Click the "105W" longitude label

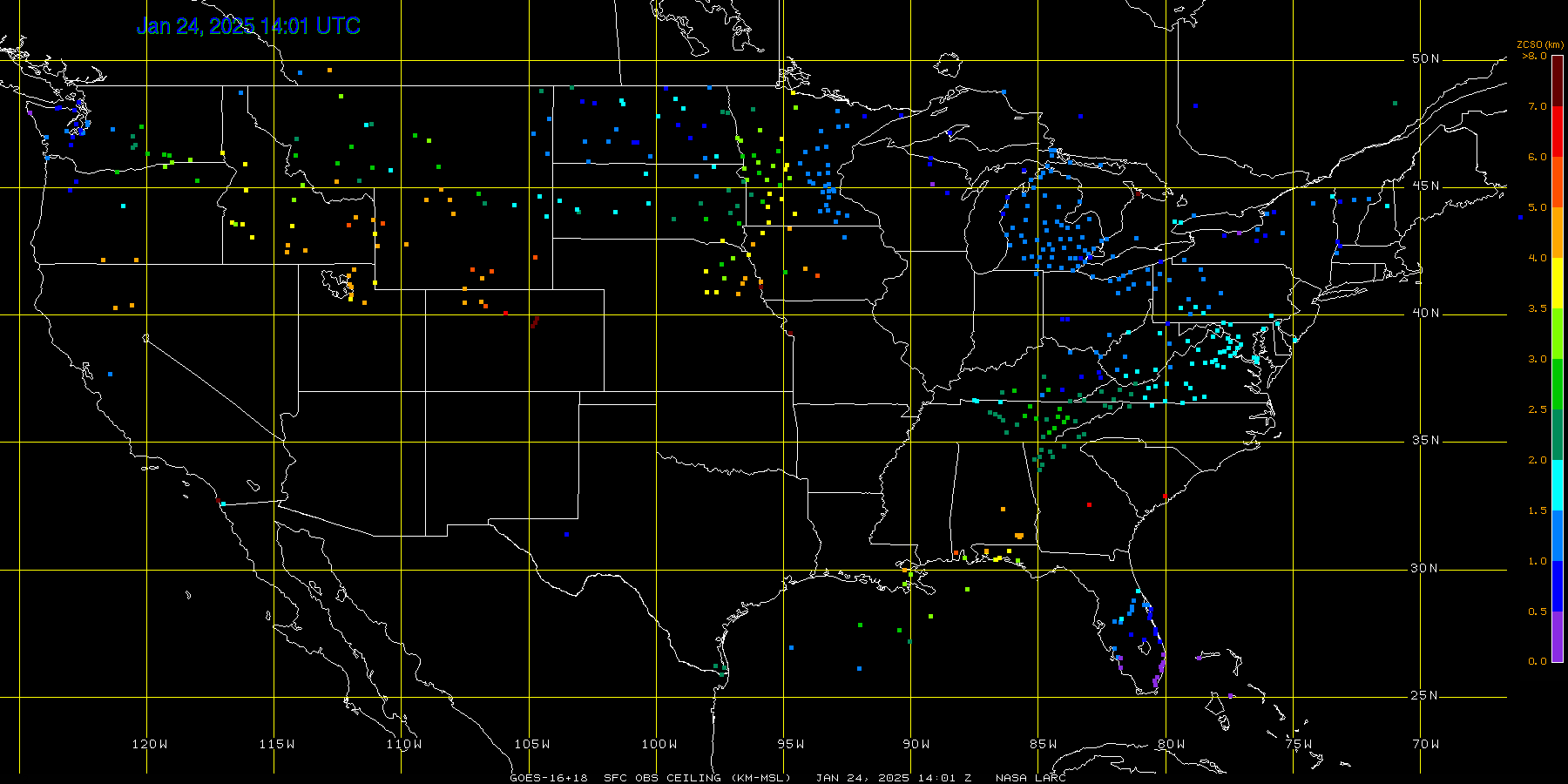pyautogui.click(x=531, y=744)
